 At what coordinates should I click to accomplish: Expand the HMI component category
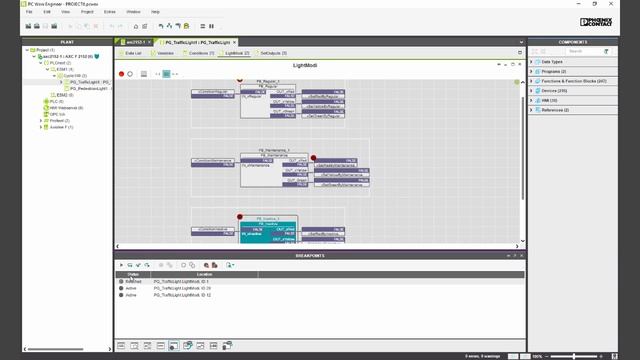pyautogui.click(x=531, y=100)
